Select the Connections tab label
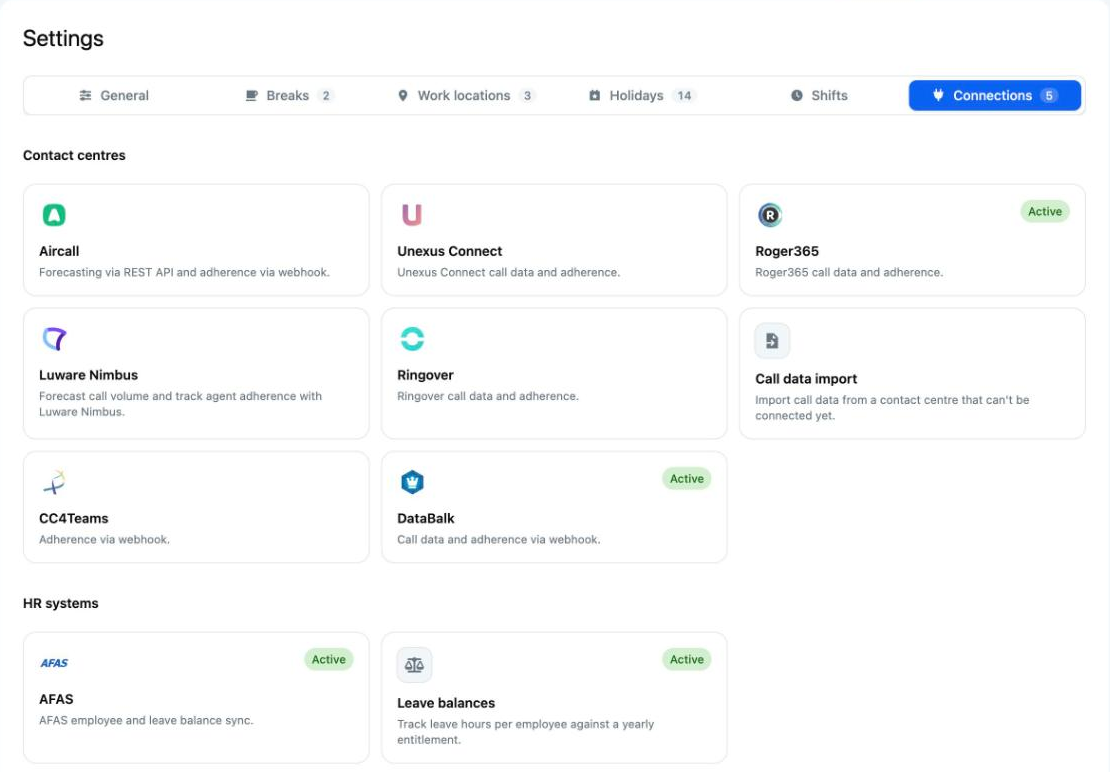This screenshot has height=772, width=1110. click(992, 96)
